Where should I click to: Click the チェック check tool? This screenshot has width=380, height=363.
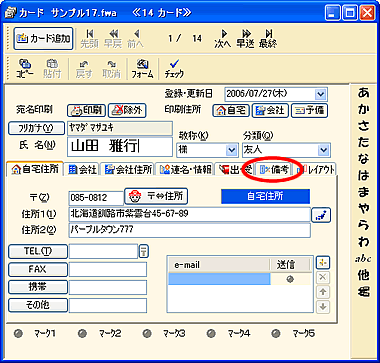174,69
